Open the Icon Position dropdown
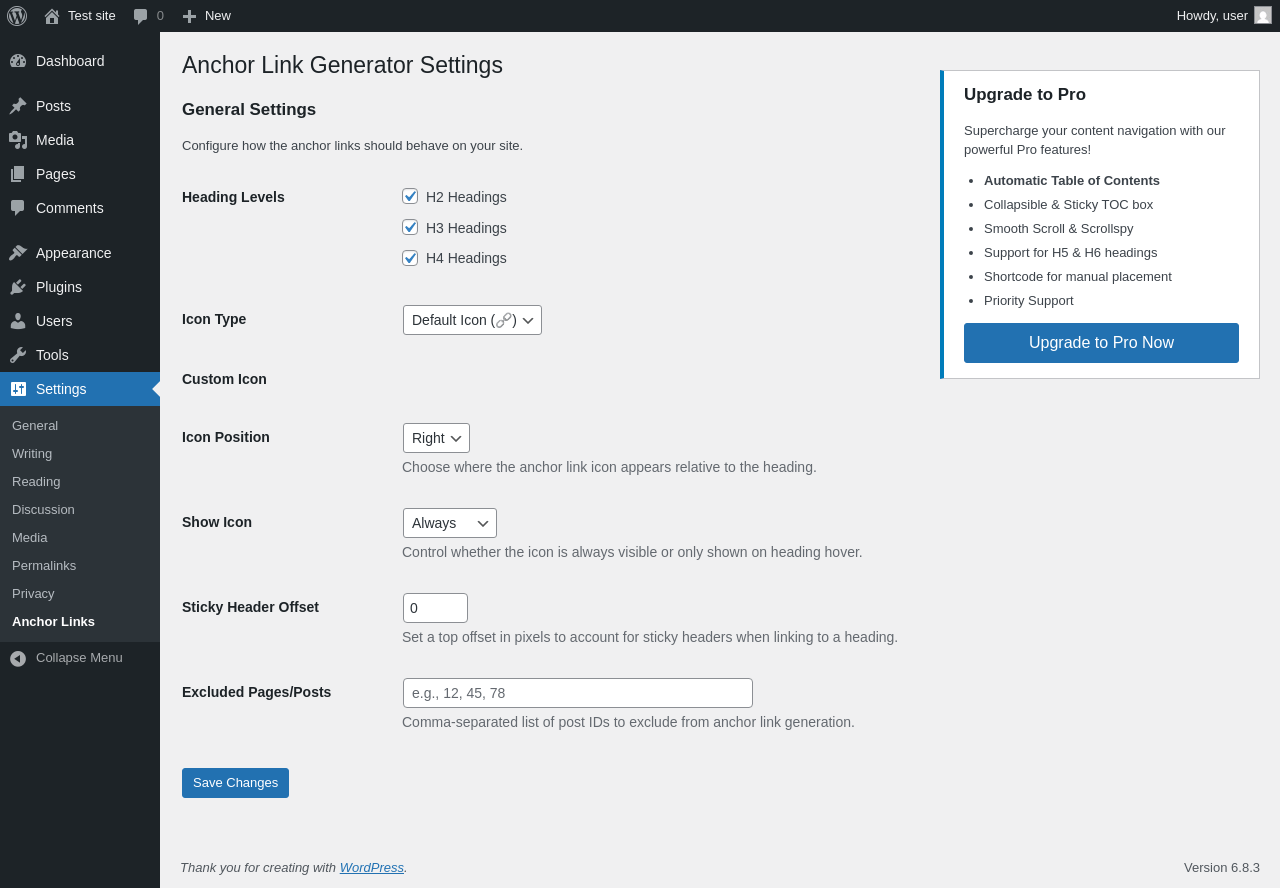This screenshot has height=888, width=1280. pos(436,438)
